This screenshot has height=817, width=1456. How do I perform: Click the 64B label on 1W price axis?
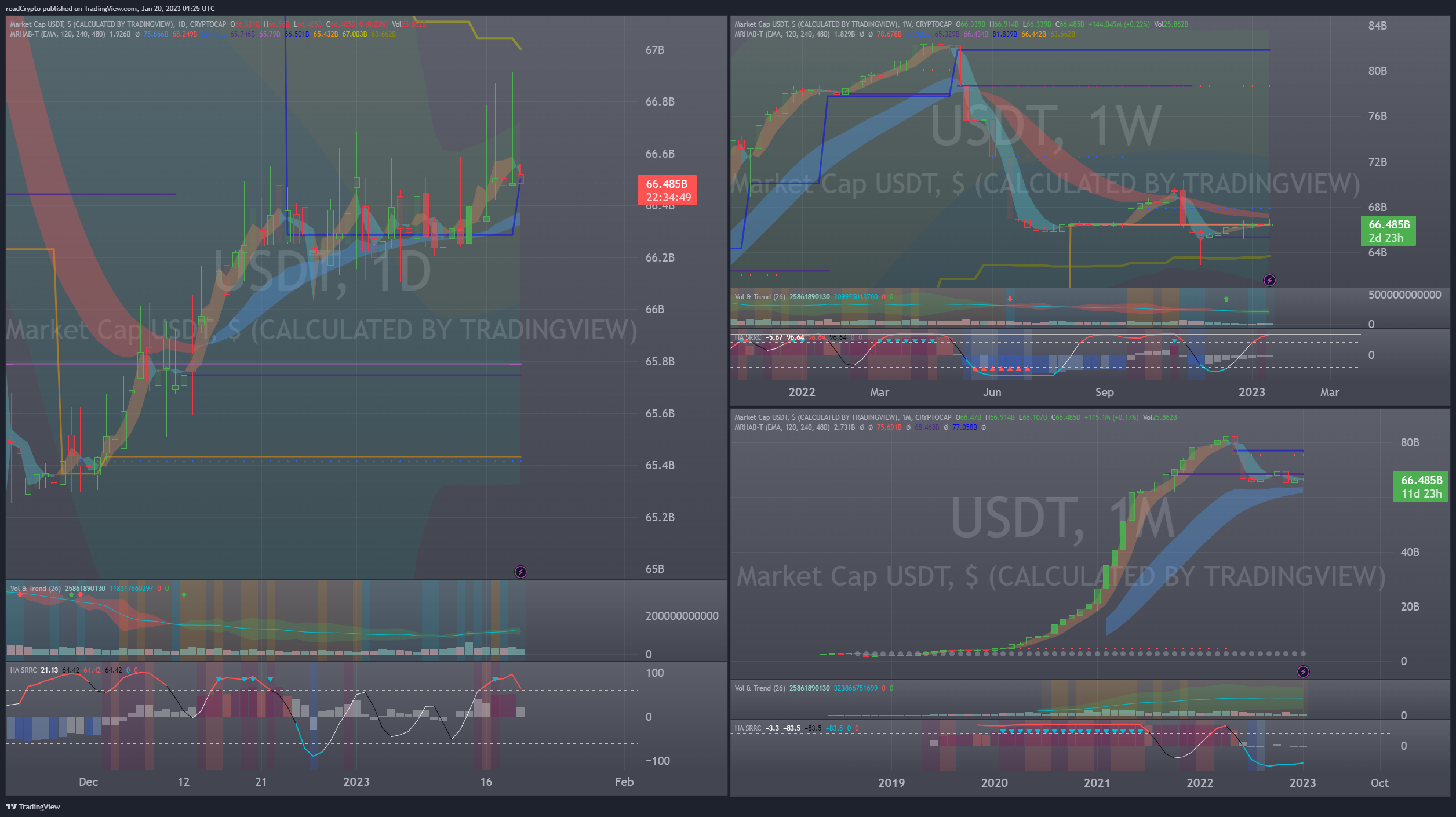tap(1377, 252)
